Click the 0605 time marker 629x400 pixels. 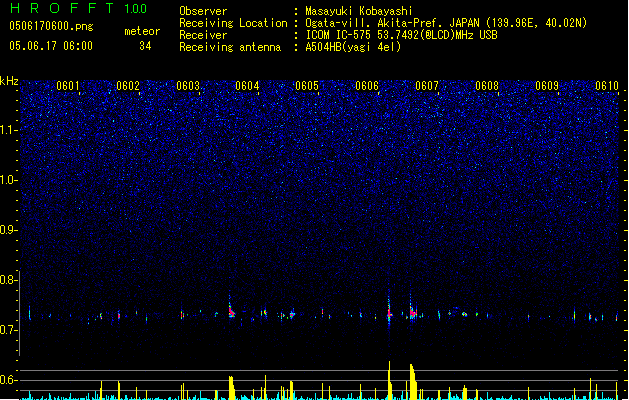(307, 86)
